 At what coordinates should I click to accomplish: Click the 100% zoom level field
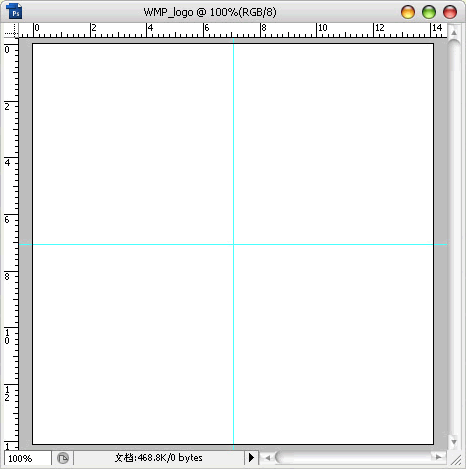[27, 458]
